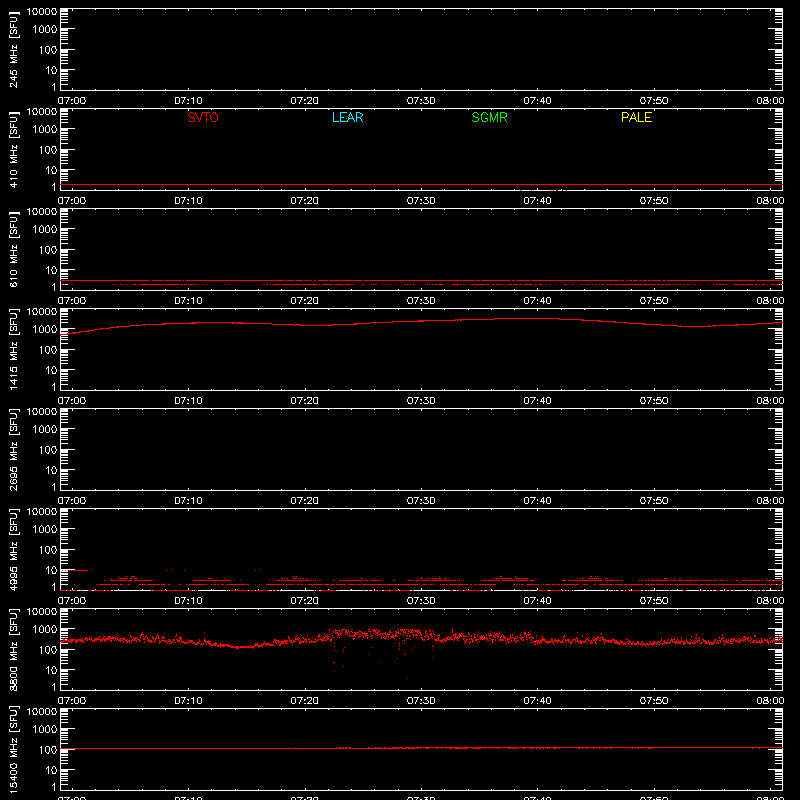Click 07:20 tick label under 2695 MHz panel
The width and height of the screenshot is (800, 800).
305,501
